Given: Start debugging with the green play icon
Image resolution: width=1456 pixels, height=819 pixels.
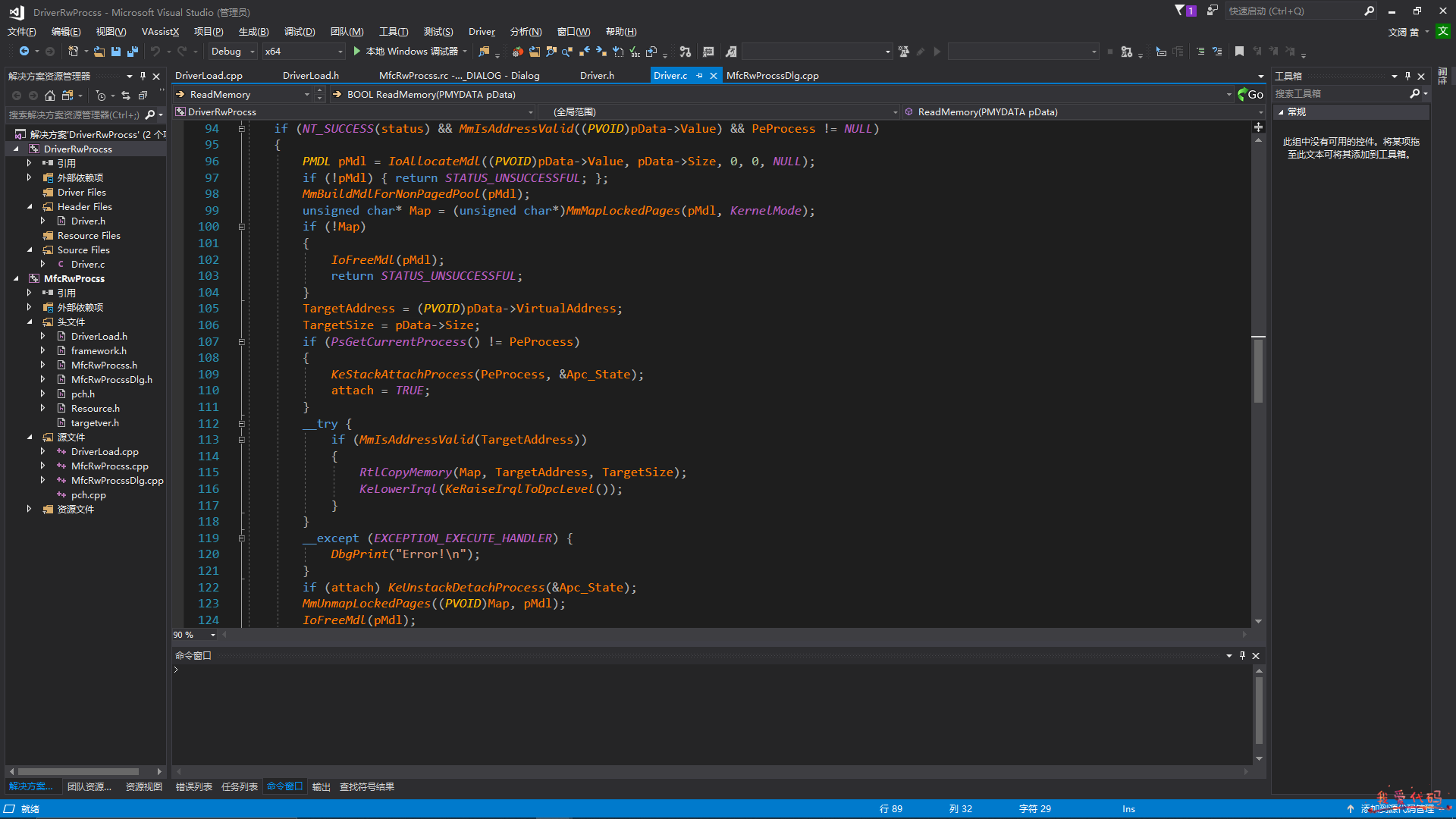Looking at the screenshot, I should pos(356,52).
